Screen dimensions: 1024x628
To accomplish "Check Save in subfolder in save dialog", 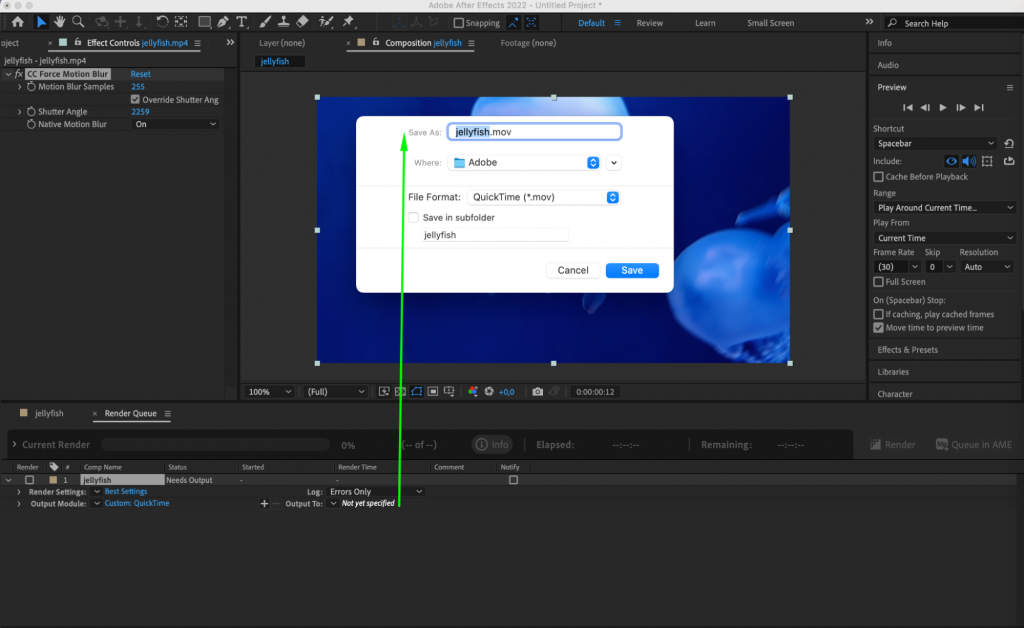I will pyautogui.click(x=413, y=217).
